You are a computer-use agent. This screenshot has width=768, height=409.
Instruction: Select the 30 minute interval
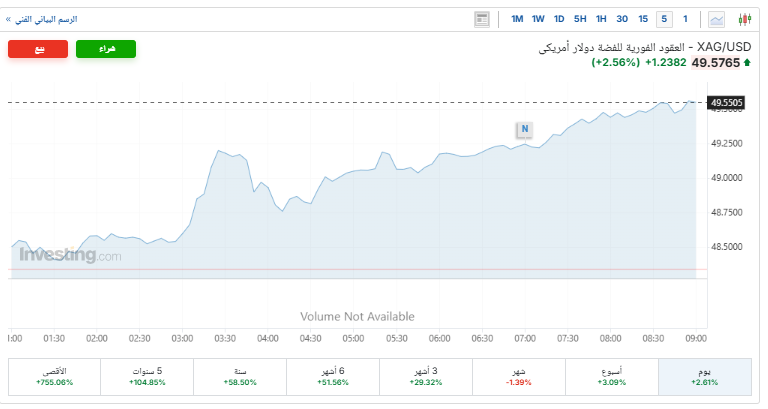[622, 19]
